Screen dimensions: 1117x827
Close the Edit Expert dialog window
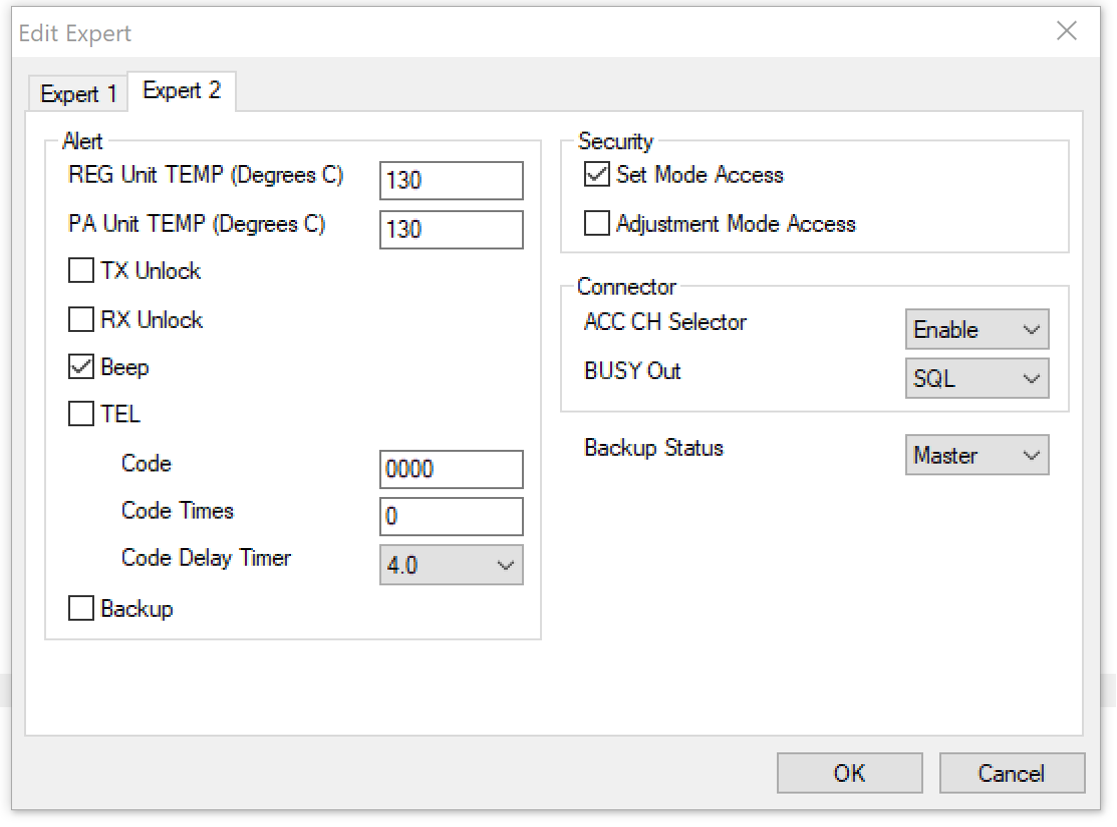(1067, 32)
